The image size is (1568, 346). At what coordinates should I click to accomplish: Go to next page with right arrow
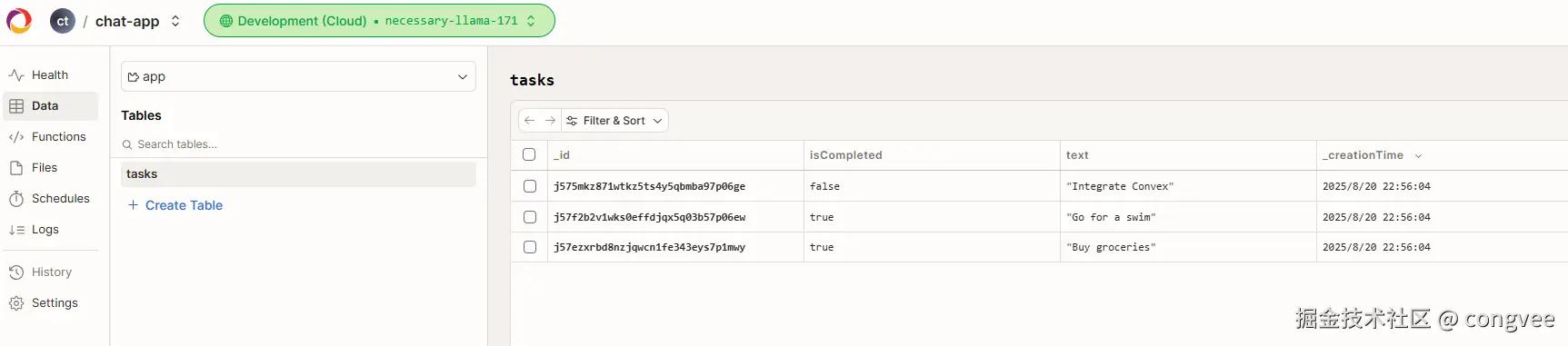550,121
